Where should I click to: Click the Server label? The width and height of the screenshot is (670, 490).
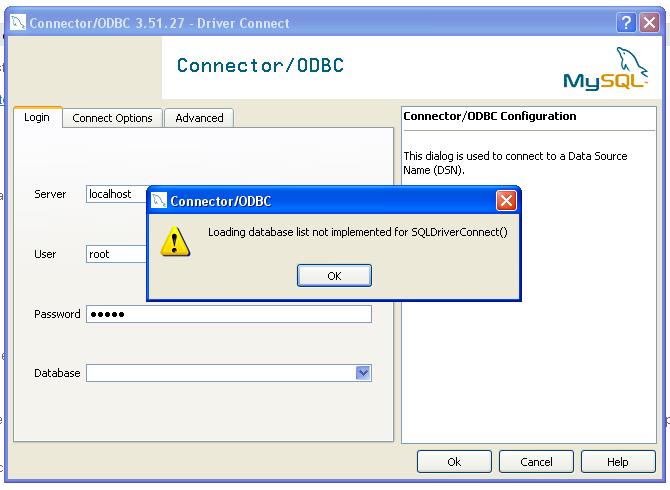tap(50, 194)
